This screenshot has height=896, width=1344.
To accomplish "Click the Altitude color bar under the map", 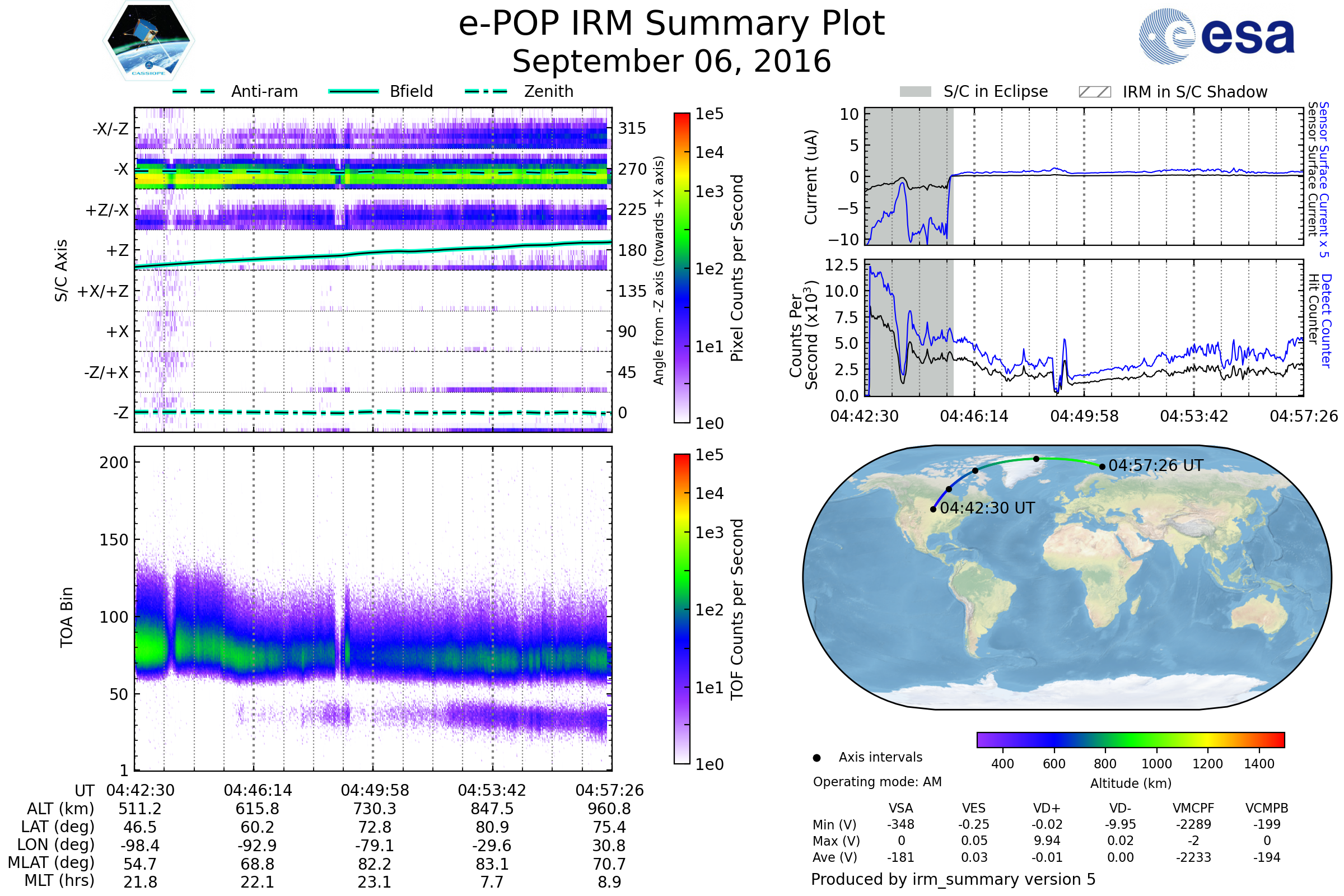I will 1130,739.
